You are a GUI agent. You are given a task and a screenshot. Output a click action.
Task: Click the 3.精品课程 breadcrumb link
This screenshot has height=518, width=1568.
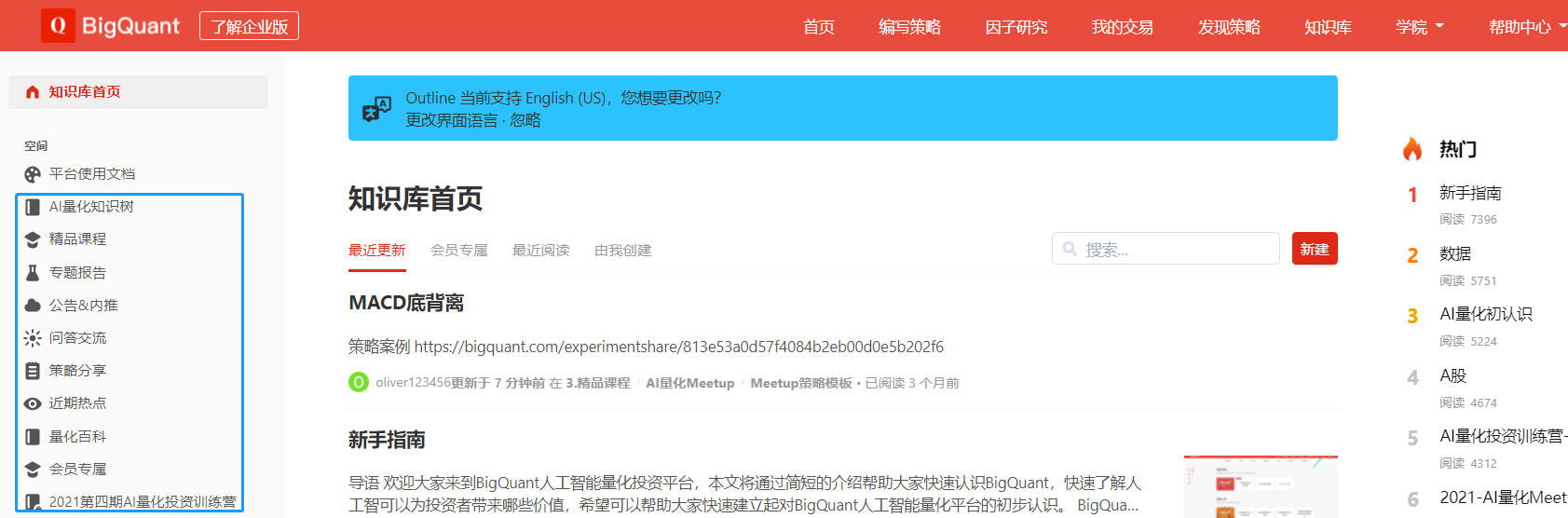point(598,383)
